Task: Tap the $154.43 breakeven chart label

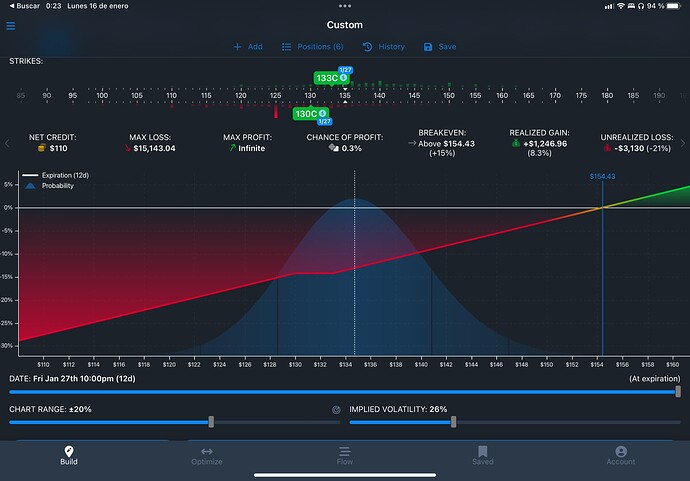Action: pyautogui.click(x=602, y=176)
